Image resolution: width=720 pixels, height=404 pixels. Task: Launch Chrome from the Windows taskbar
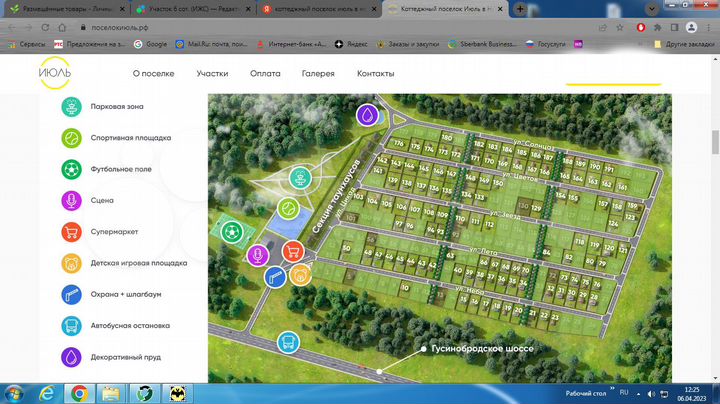79,392
